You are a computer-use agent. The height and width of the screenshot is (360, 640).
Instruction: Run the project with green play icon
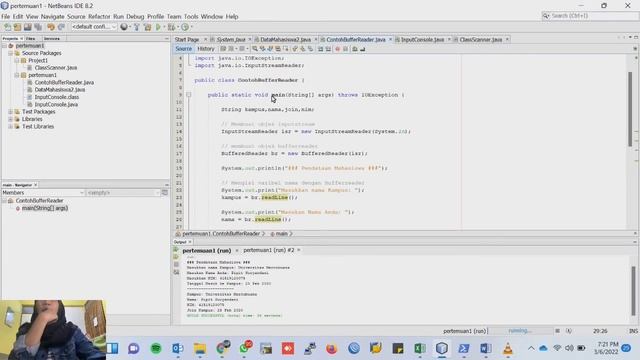(x=158, y=27)
